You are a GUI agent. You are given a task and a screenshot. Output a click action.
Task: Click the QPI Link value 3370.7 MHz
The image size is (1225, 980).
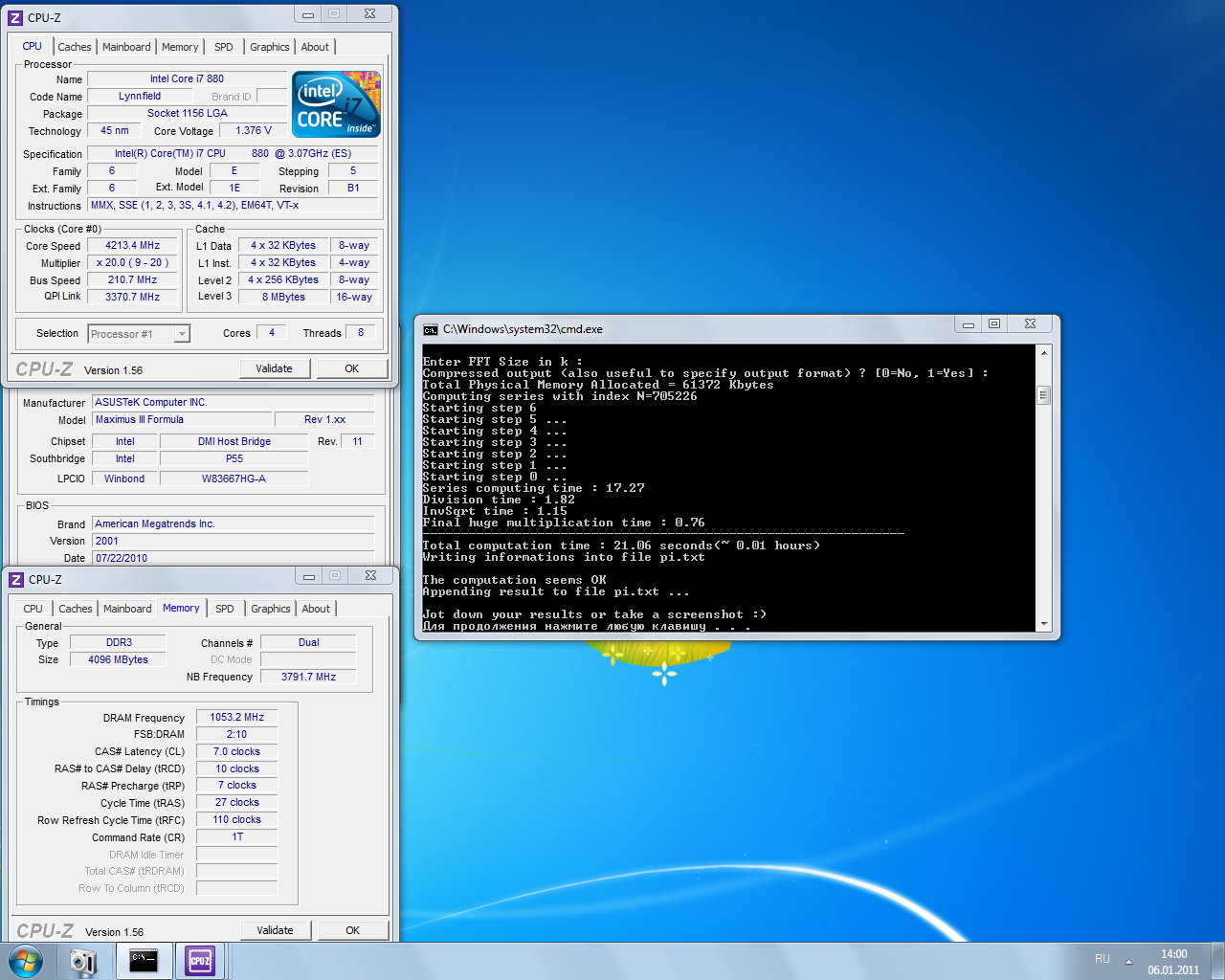(x=133, y=297)
